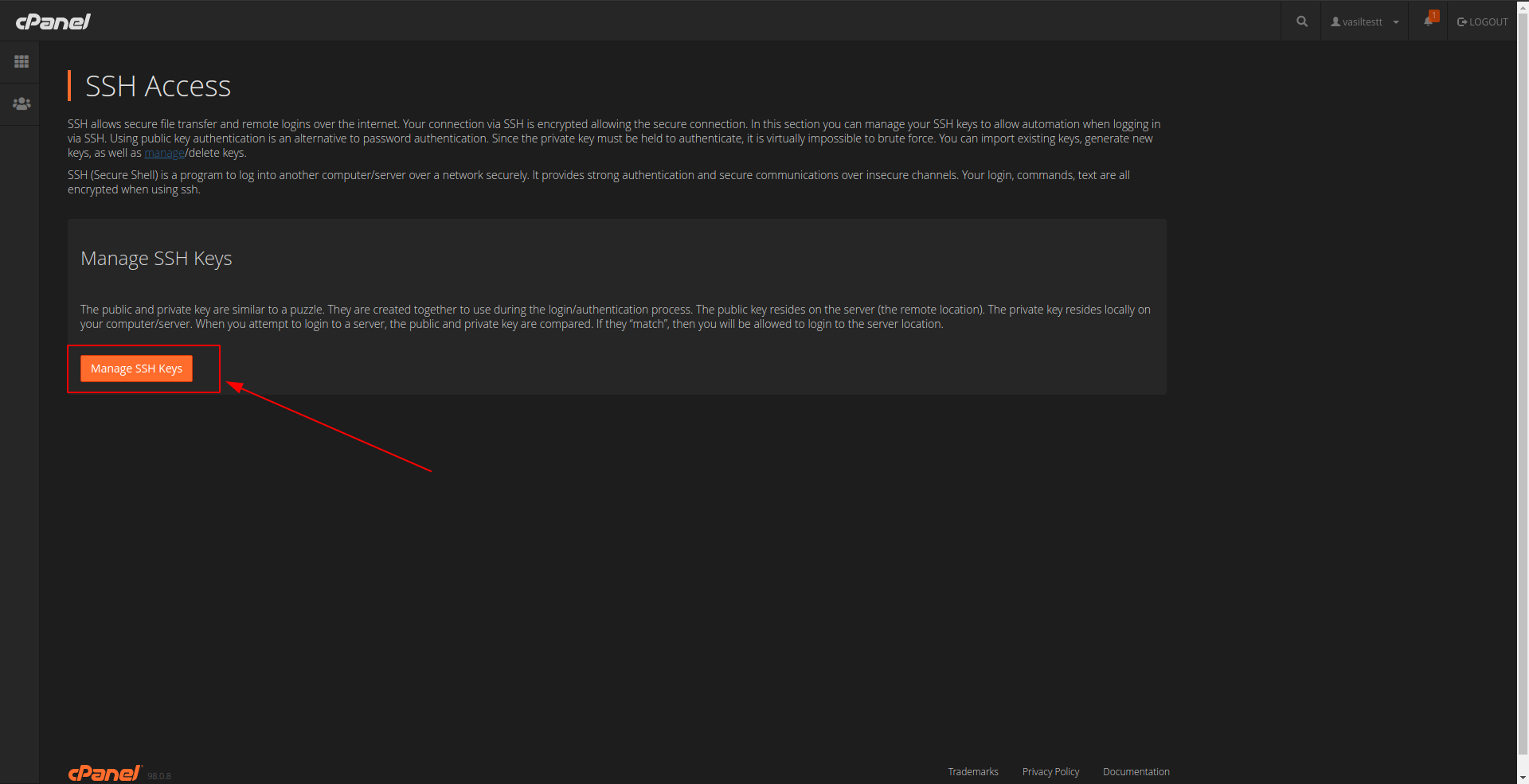Open the Trademarks footer link
Image resolution: width=1529 pixels, height=784 pixels.
coord(972,772)
